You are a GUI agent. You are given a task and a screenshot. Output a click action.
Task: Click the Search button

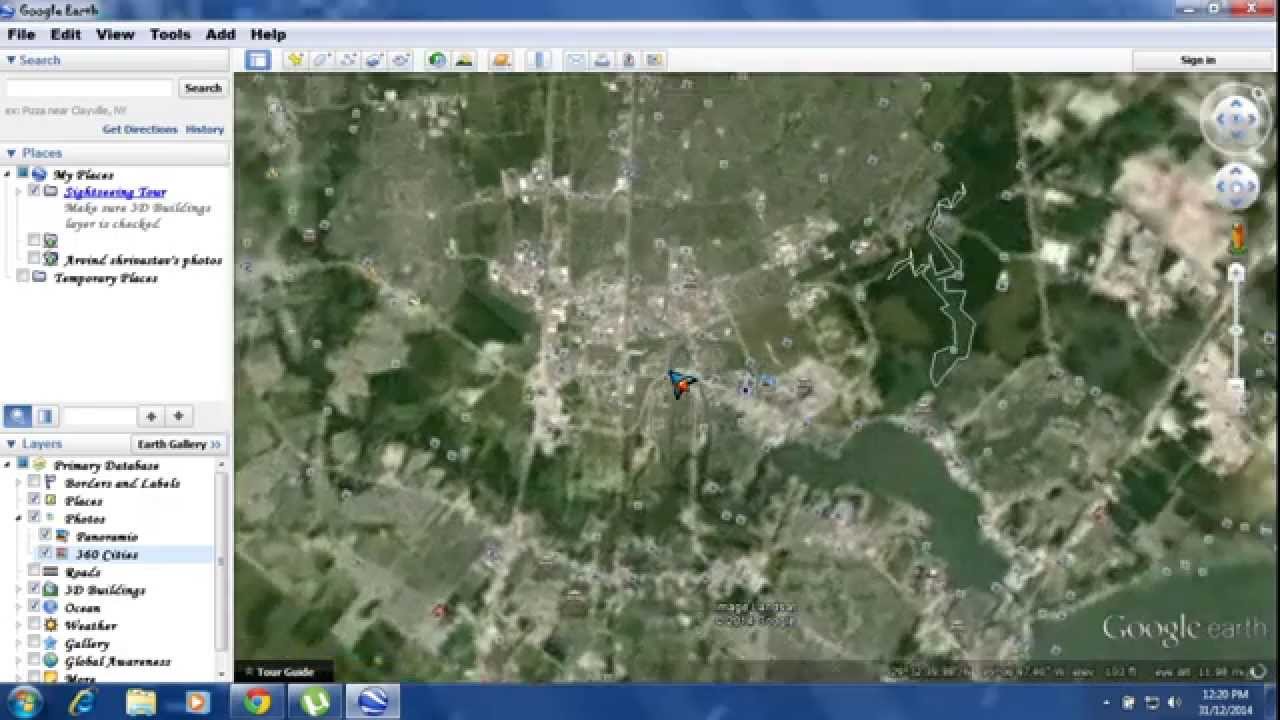[x=203, y=88]
